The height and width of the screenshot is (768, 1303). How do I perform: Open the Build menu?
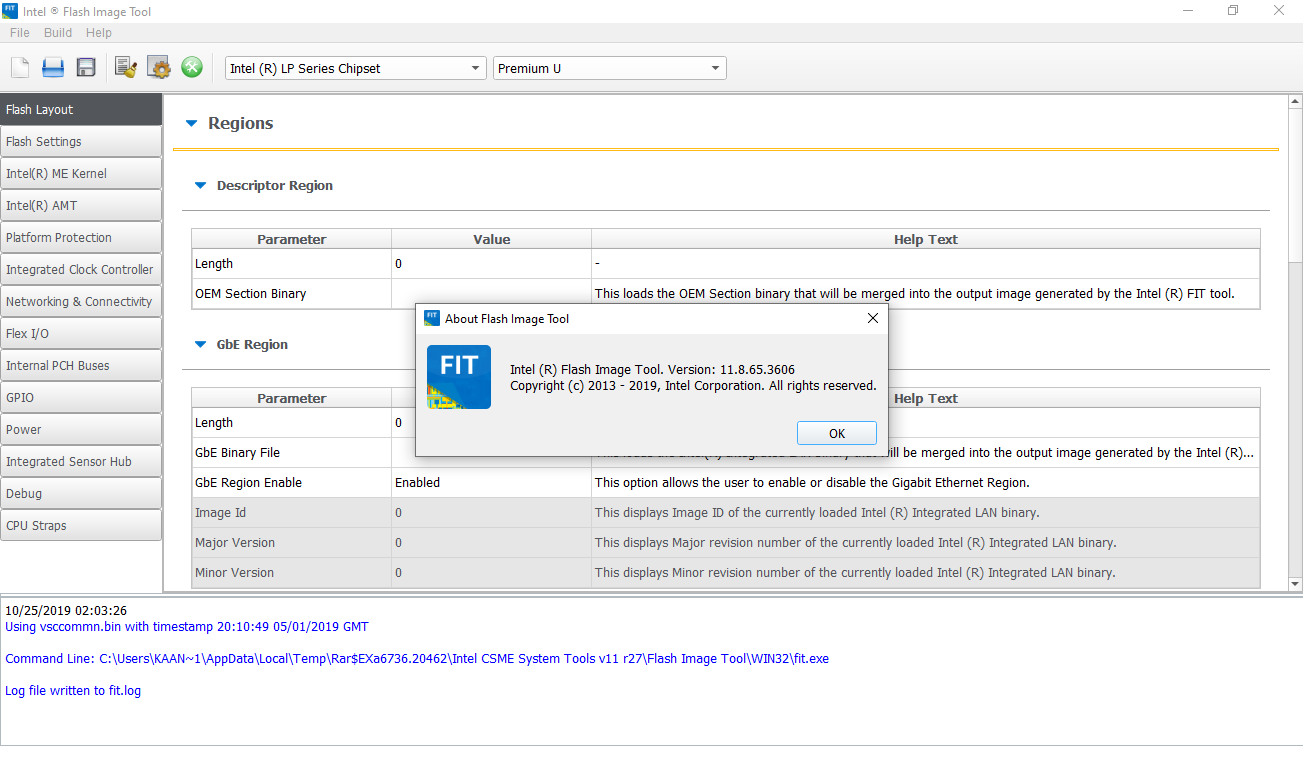pos(58,33)
